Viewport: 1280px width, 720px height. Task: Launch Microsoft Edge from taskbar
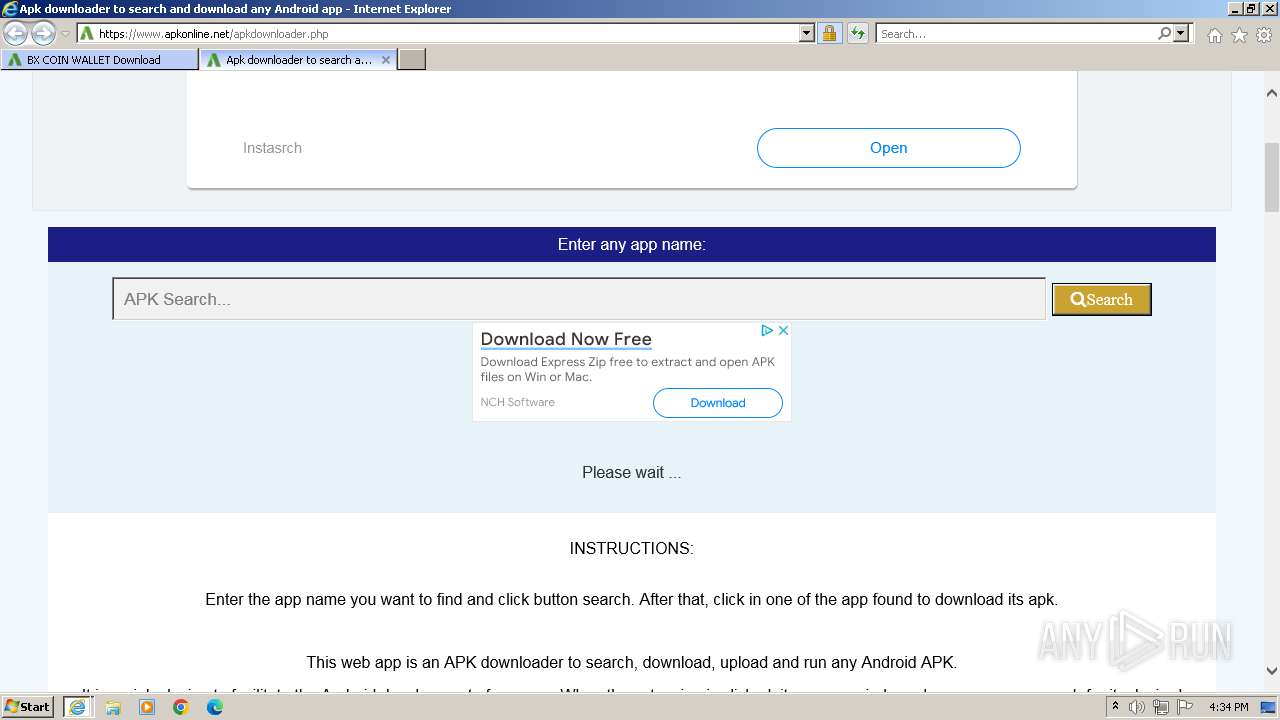coord(215,707)
